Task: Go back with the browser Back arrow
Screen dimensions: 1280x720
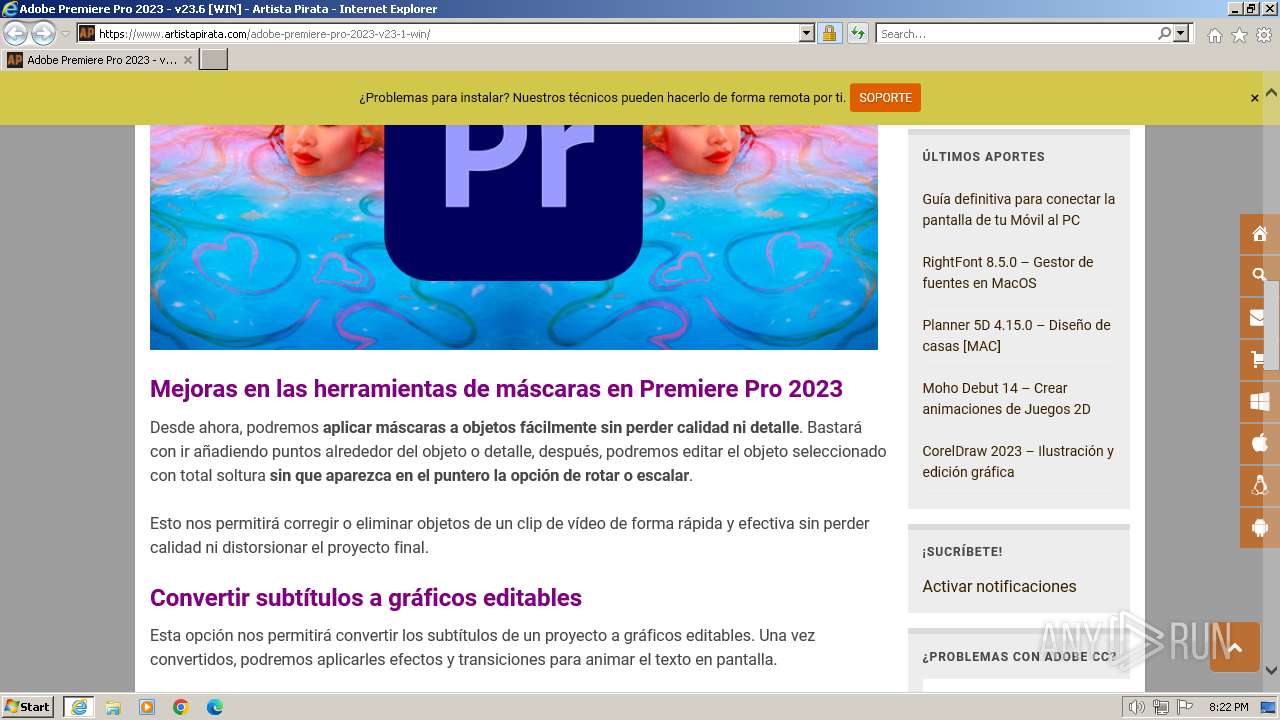Action: point(15,34)
